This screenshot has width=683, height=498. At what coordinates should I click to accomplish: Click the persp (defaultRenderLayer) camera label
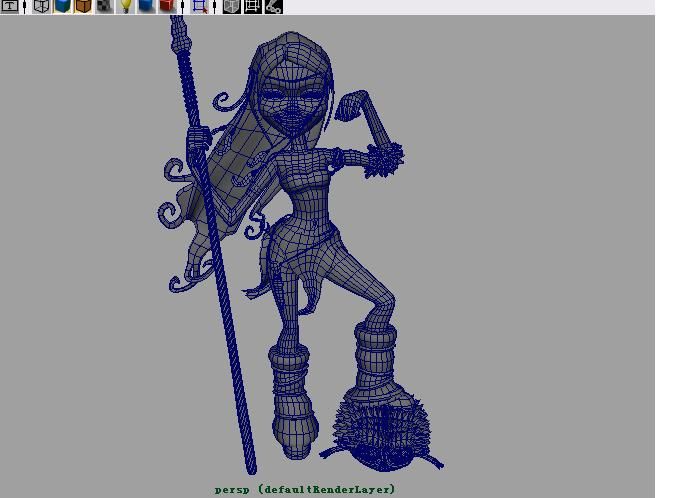coord(304,489)
